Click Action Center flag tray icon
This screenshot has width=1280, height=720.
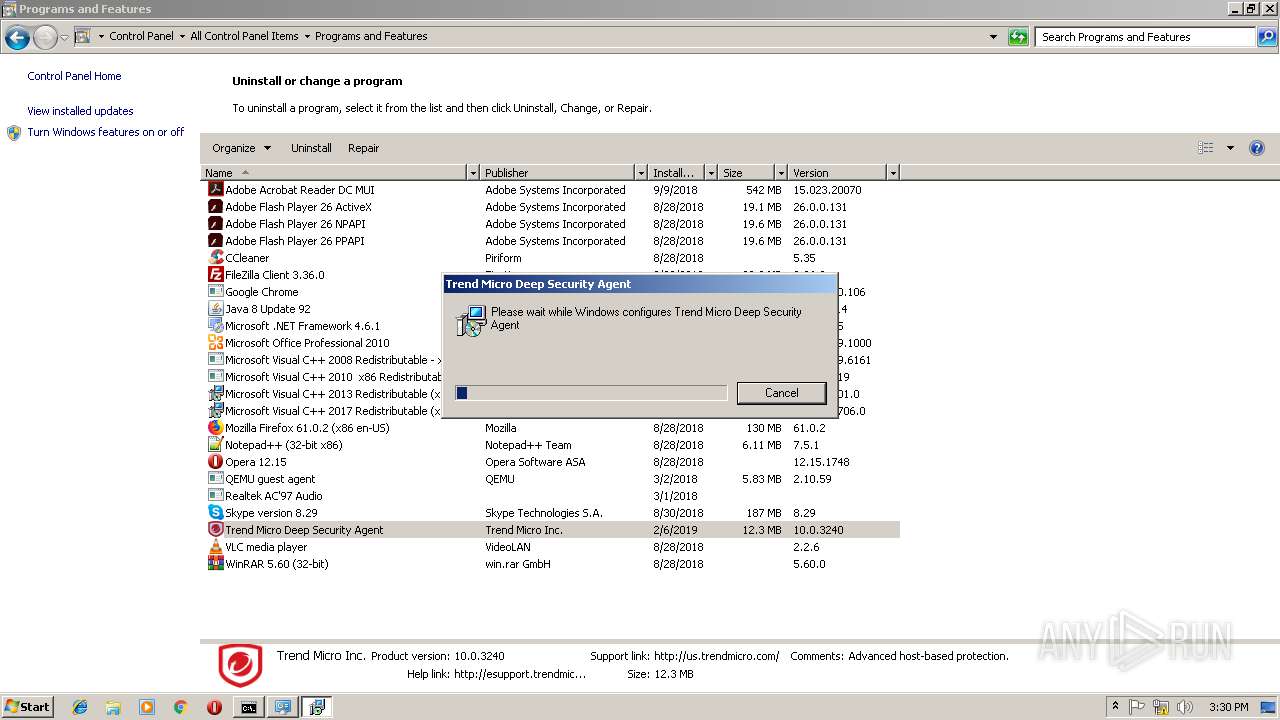tap(1137, 707)
